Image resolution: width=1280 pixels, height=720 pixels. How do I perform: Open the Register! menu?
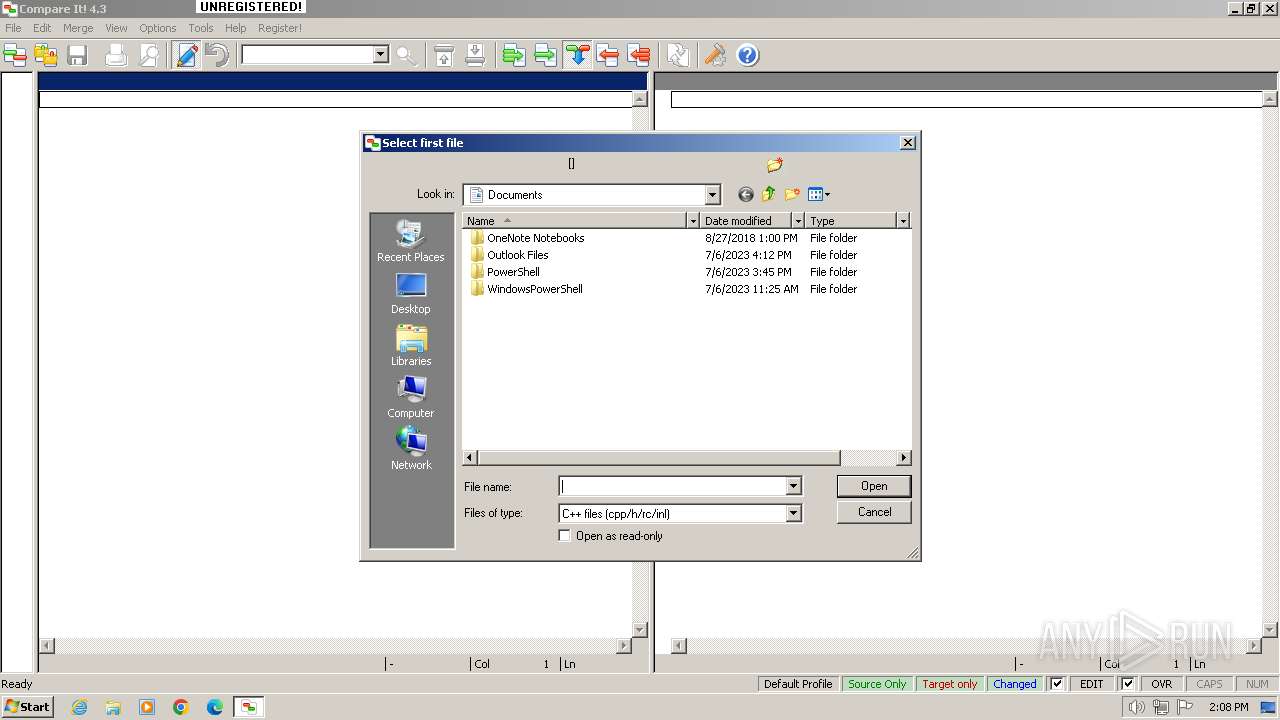280,28
